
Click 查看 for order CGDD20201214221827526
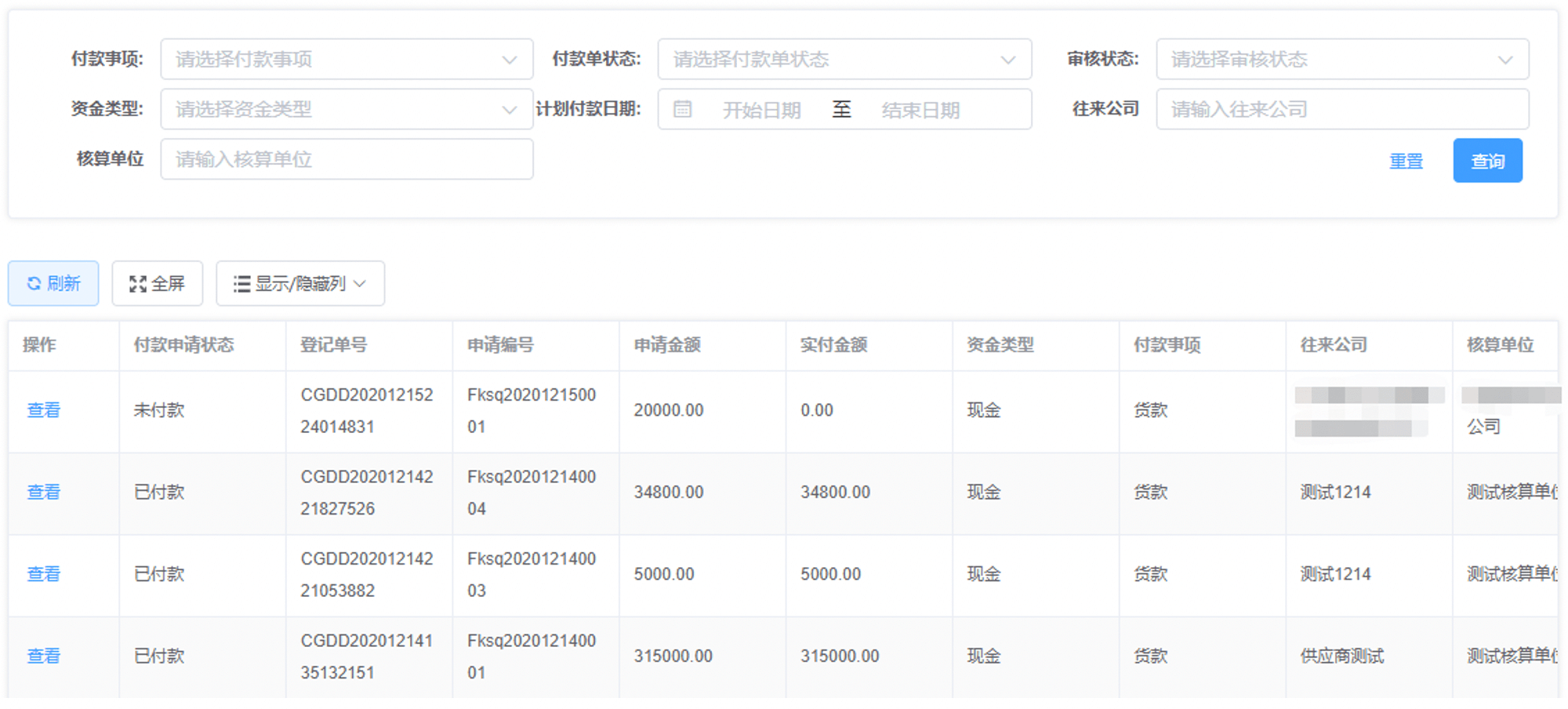pos(43,493)
